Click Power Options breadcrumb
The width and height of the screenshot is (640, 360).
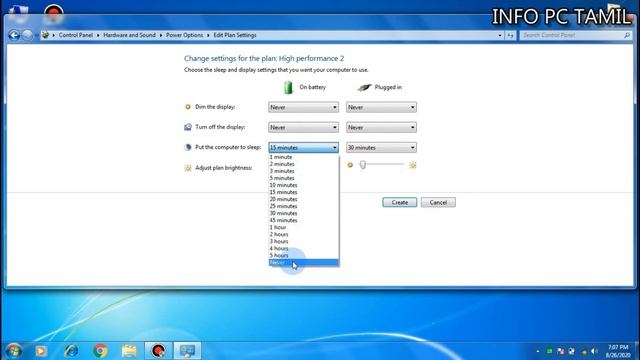(184, 36)
